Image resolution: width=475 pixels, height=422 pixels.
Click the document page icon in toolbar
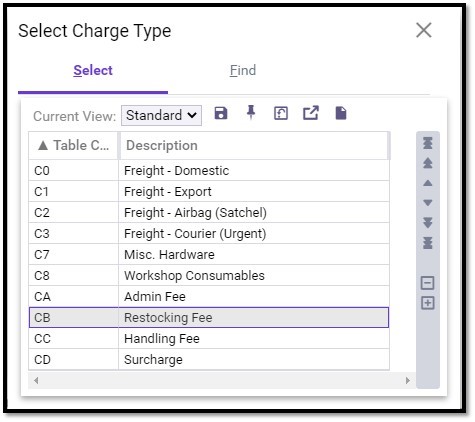341,113
